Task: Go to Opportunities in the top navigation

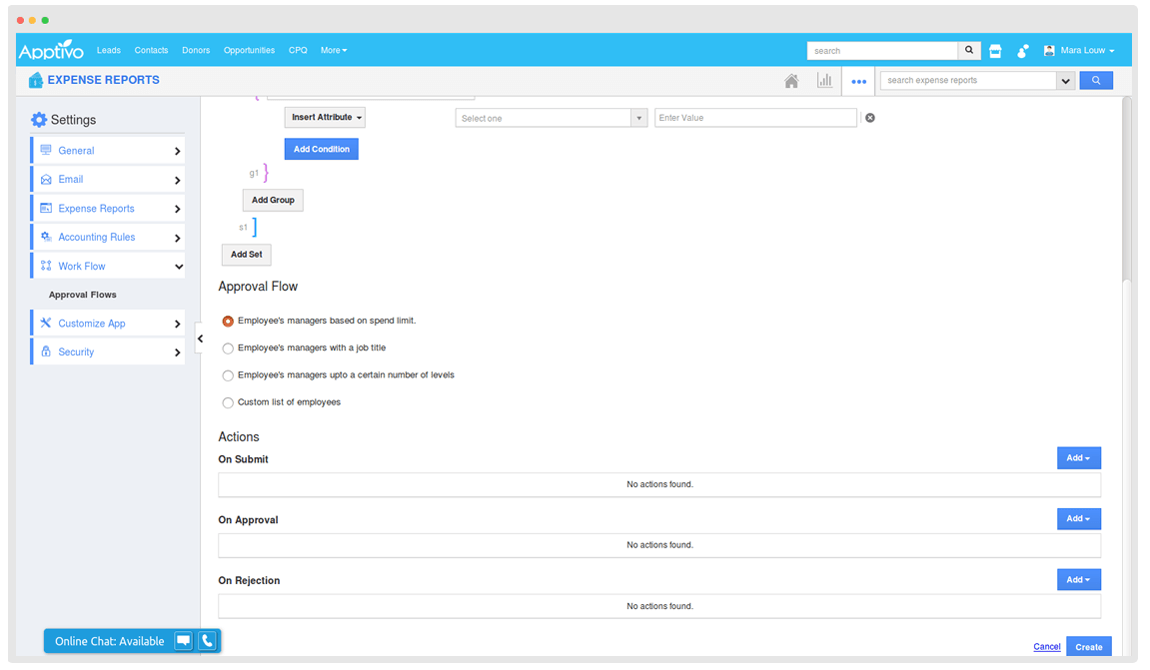Action: click(x=249, y=50)
